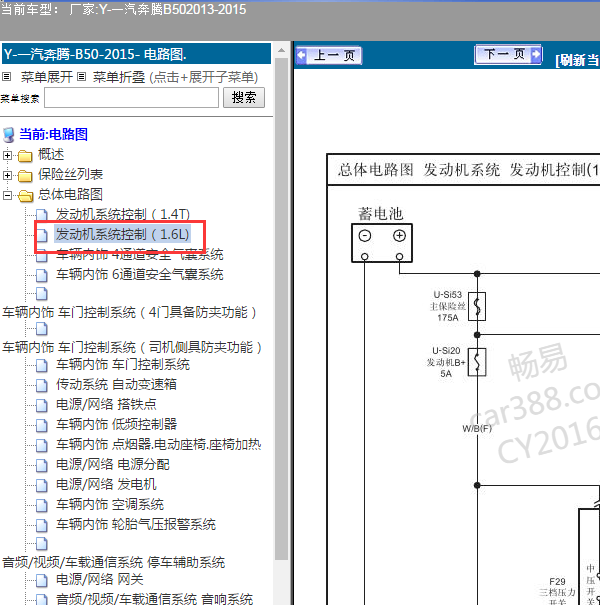This screenshot has width=600, height=605.
Task: Click page icon above 司机侧具防夹功能 entry
Action: (42, 329)
